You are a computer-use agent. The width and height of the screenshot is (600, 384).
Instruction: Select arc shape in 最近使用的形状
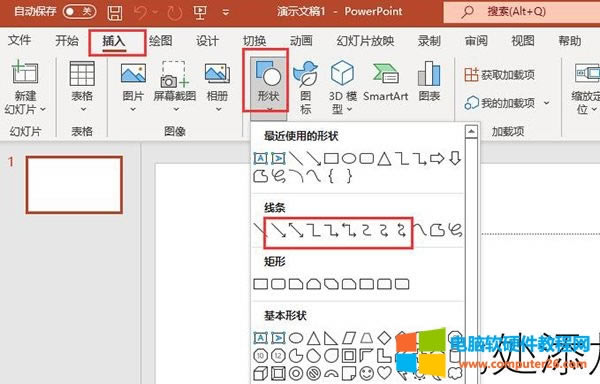296,176
